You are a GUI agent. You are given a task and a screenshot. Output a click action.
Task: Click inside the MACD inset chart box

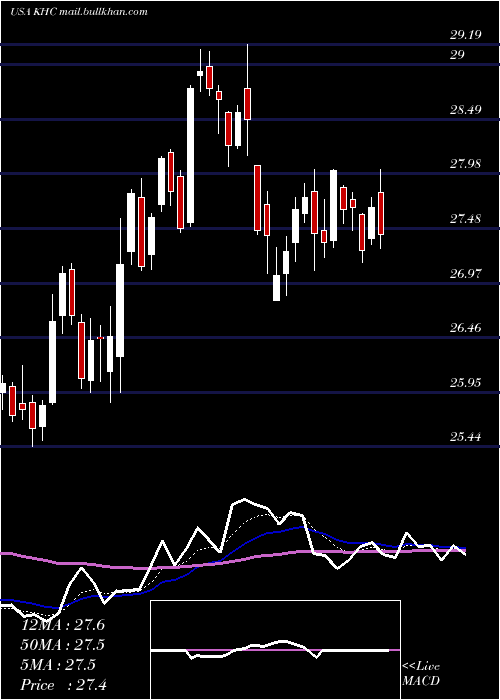pyautogui.click(x=275, y=650)
